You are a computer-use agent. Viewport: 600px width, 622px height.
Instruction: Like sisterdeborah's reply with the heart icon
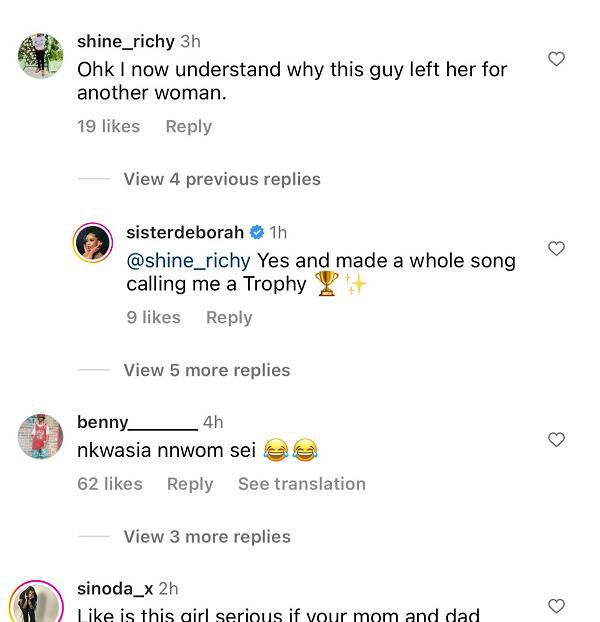click(x=557, y=248)
